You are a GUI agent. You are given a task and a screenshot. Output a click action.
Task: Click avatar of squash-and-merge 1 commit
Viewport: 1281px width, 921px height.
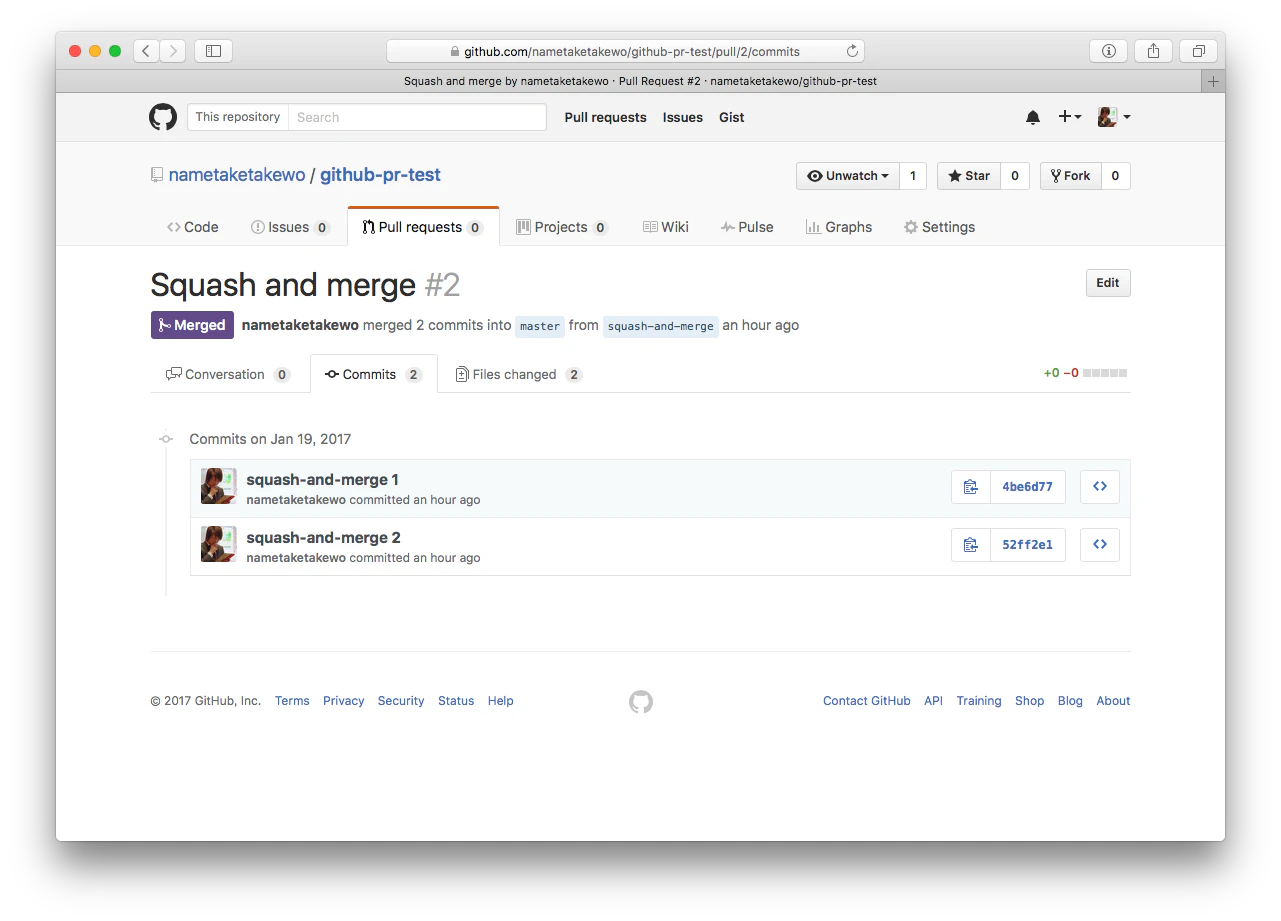[218, 486]
